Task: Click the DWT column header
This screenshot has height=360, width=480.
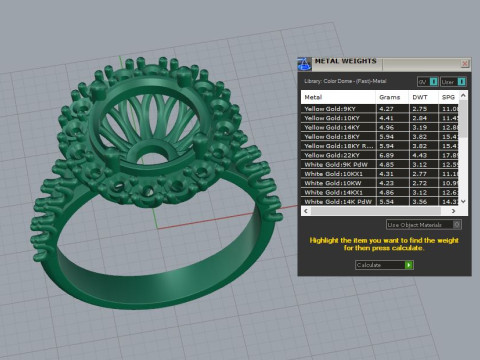Action: pyautogui.click(x=423, y=97)
